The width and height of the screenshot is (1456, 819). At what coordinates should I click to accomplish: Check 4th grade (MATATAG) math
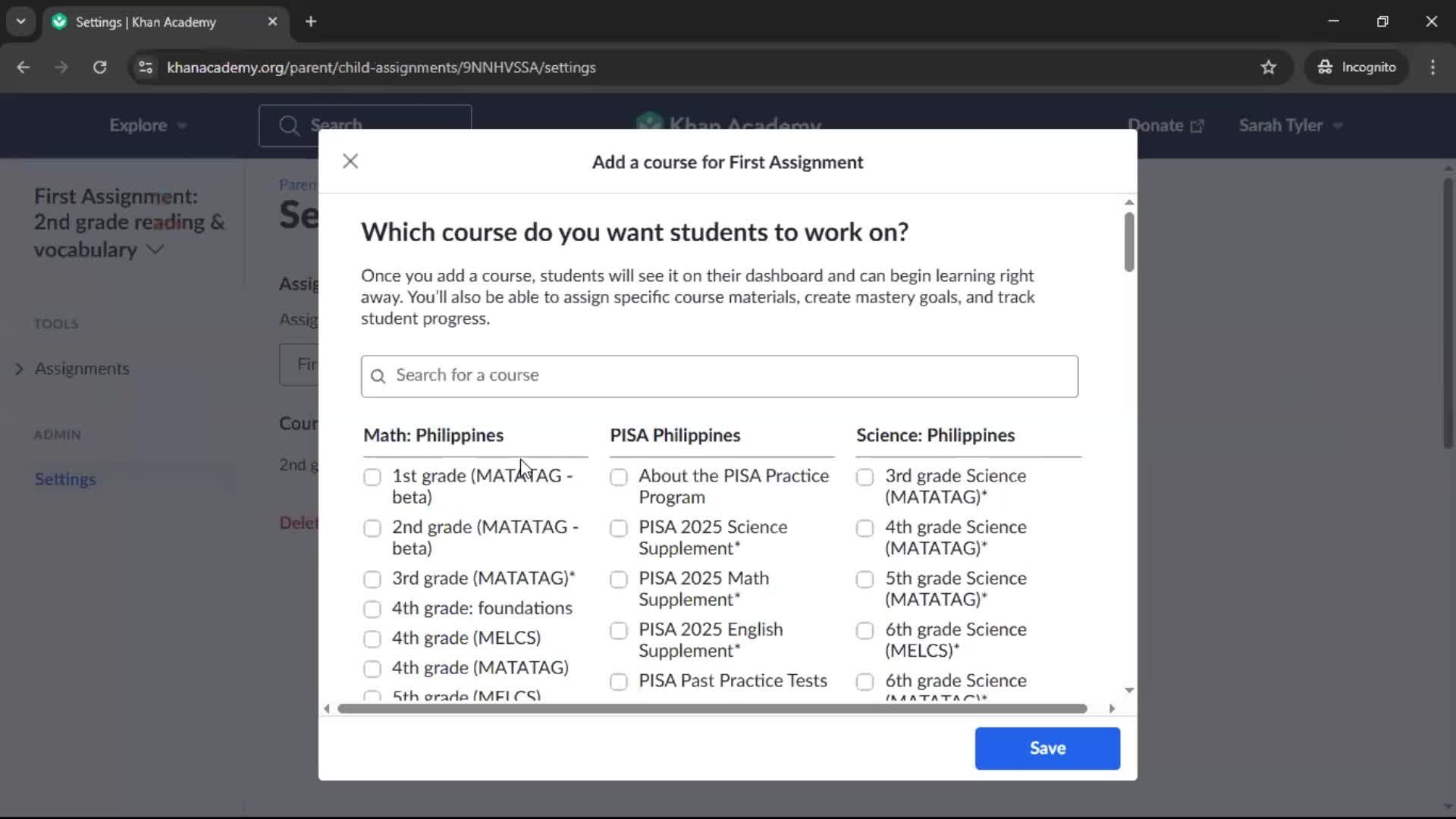pos(372,669)
